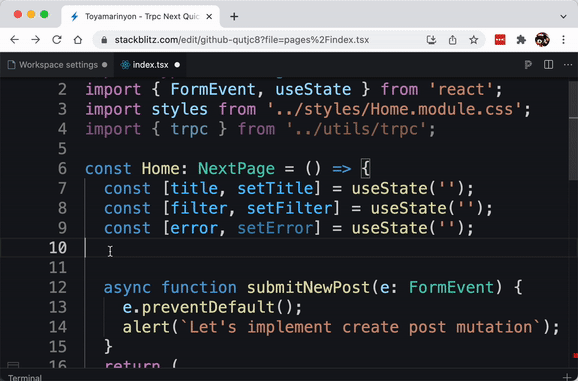Open a new browser tab

(x=234, y=17)
